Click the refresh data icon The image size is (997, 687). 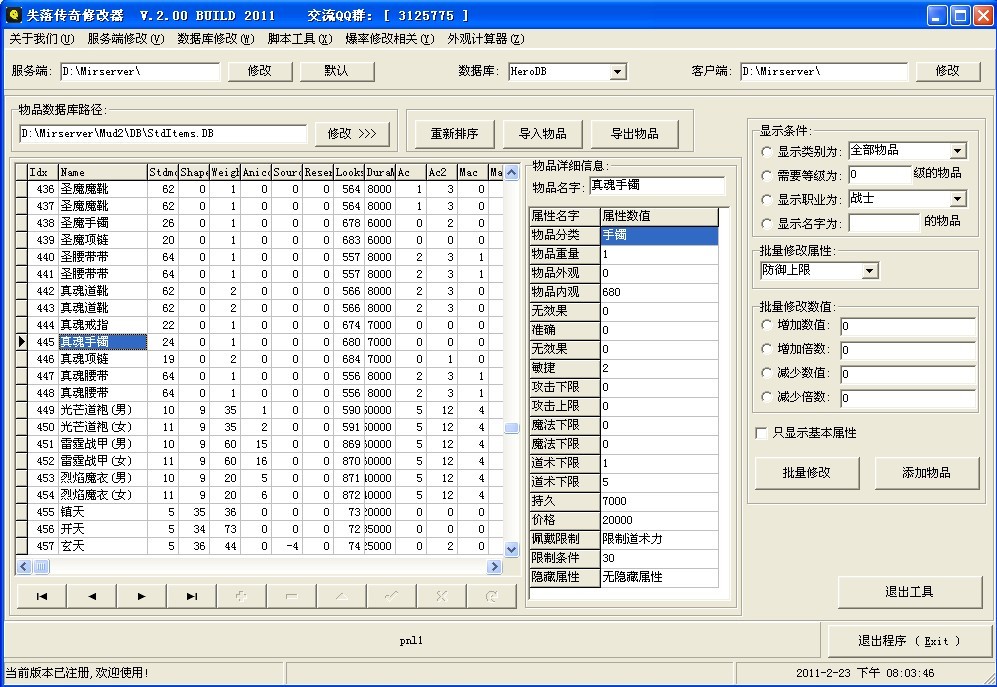pos(491,596)
